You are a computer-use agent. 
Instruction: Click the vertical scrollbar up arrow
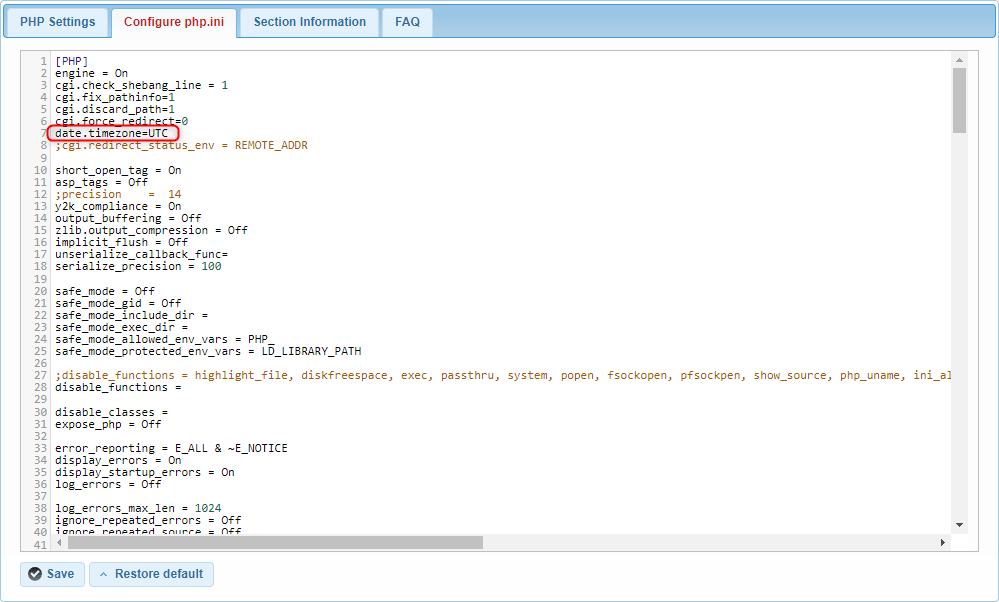(x=957, y=60)
